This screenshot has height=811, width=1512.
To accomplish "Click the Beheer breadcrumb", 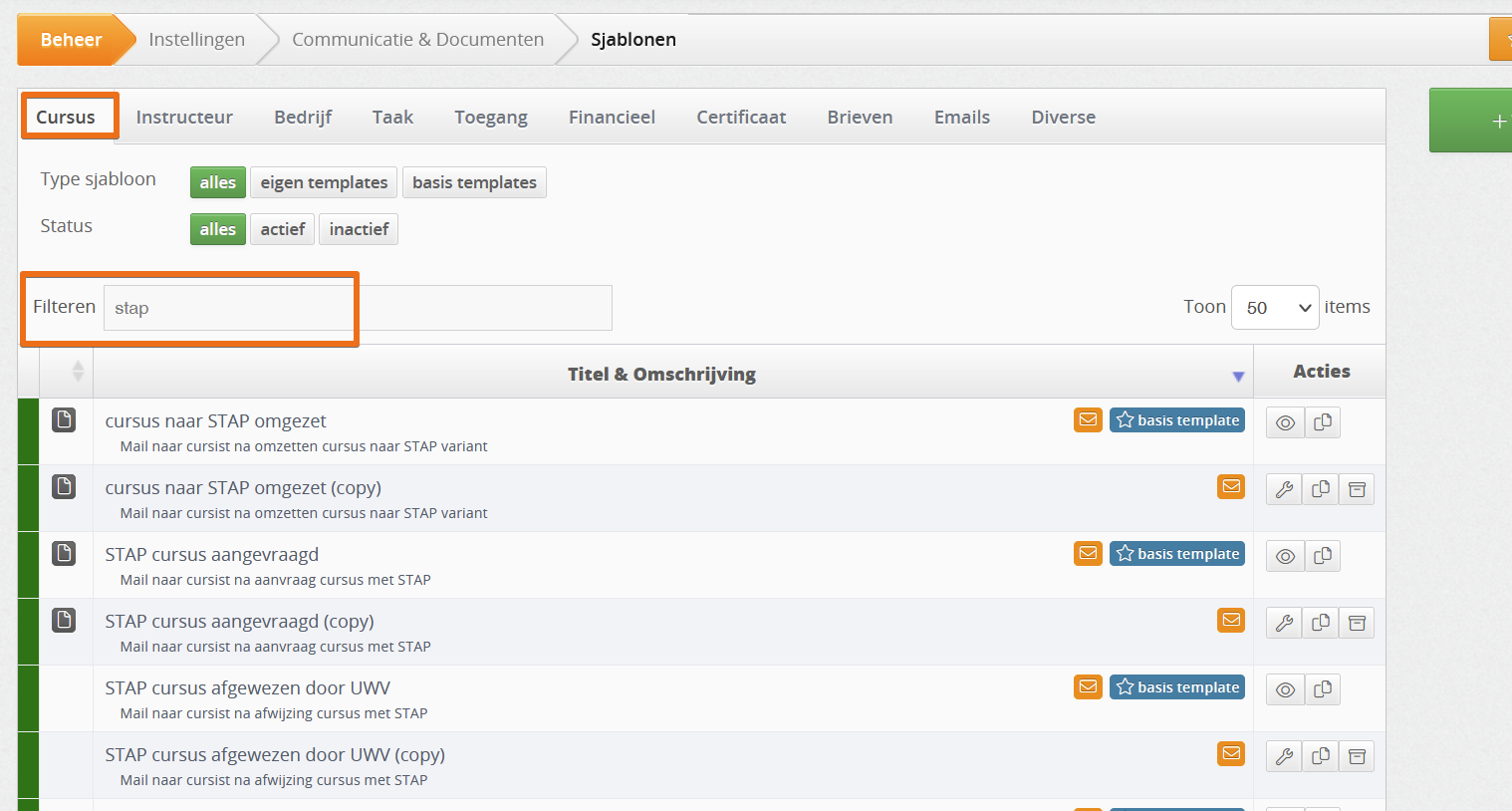I will 72,40.
